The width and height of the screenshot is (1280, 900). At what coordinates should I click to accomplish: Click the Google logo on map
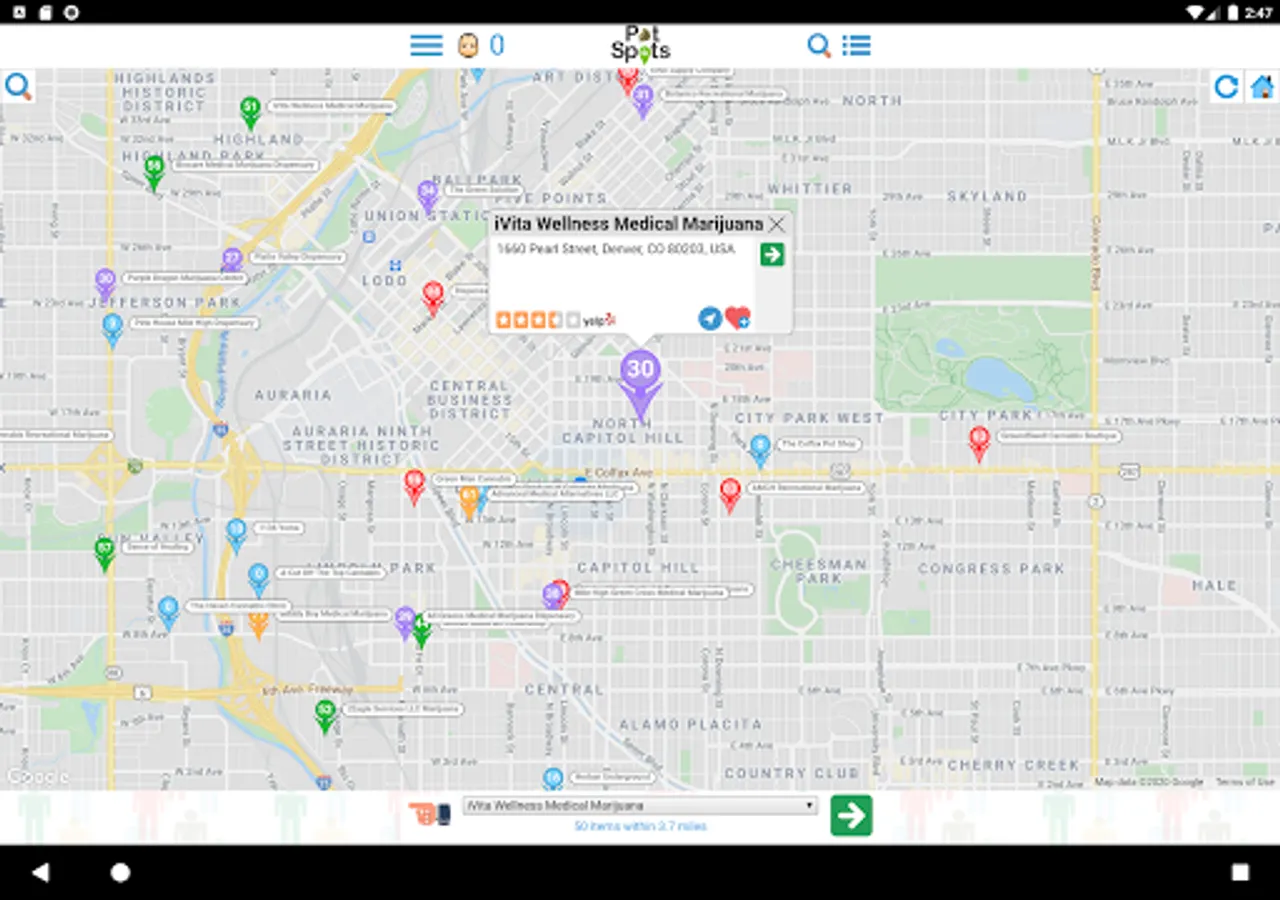click(38, 776)
